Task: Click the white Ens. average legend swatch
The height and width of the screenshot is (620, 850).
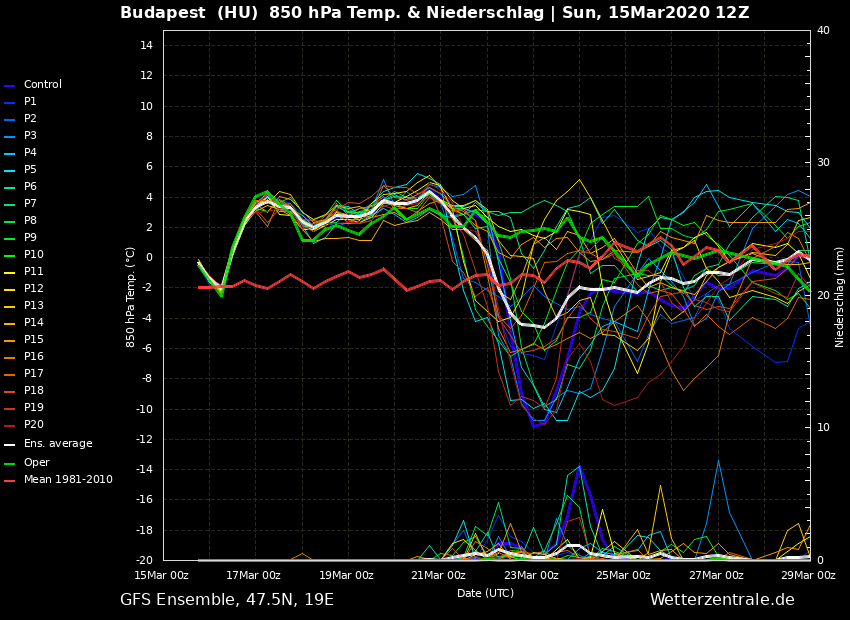Action: pos(10,444)
